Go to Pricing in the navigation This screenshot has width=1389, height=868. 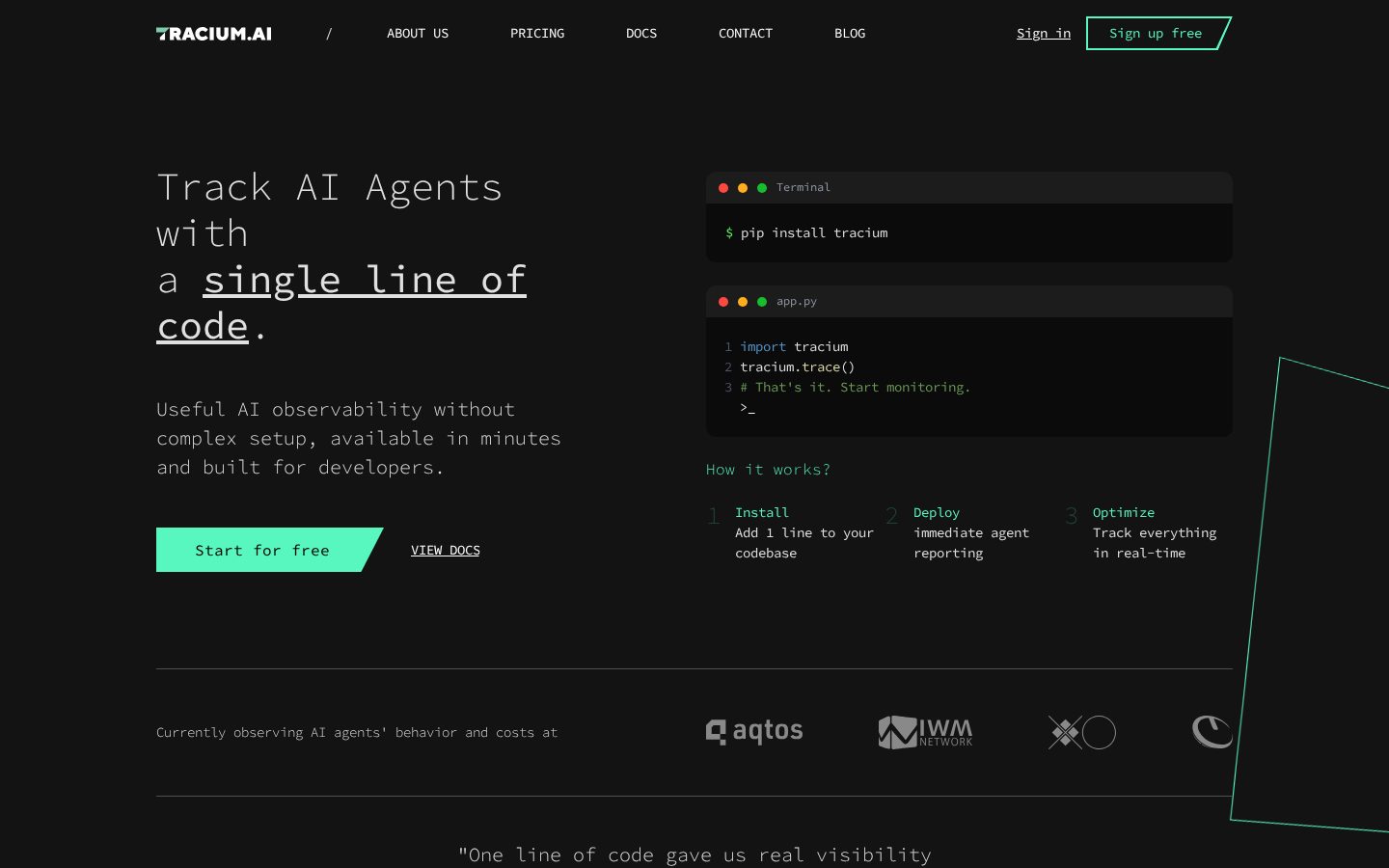pyautogui.click(x=537, y=34)
